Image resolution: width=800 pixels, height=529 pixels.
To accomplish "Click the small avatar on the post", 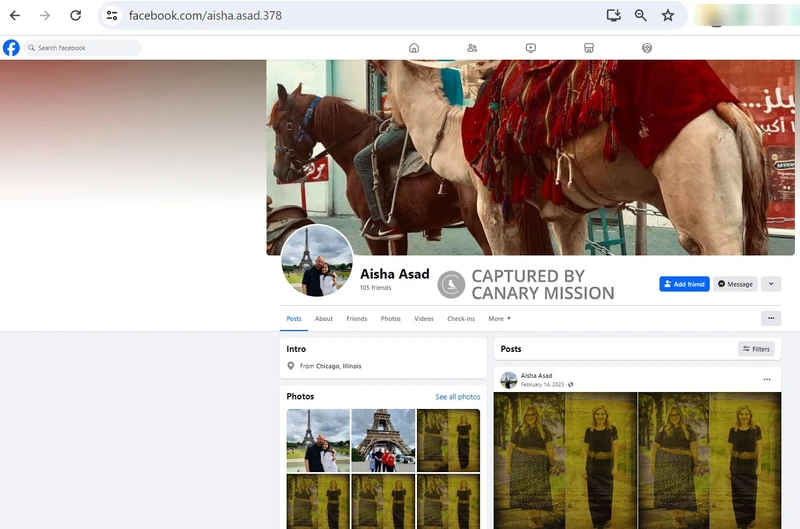I will click(x=509, y=380).
